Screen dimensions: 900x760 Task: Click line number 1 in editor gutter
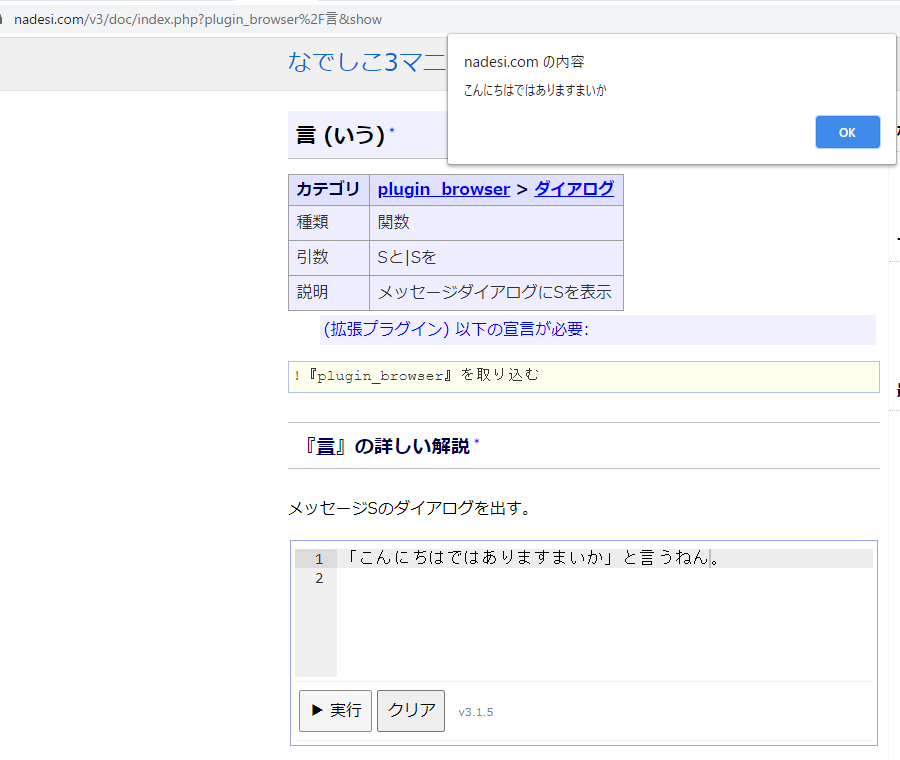[319, 559]
